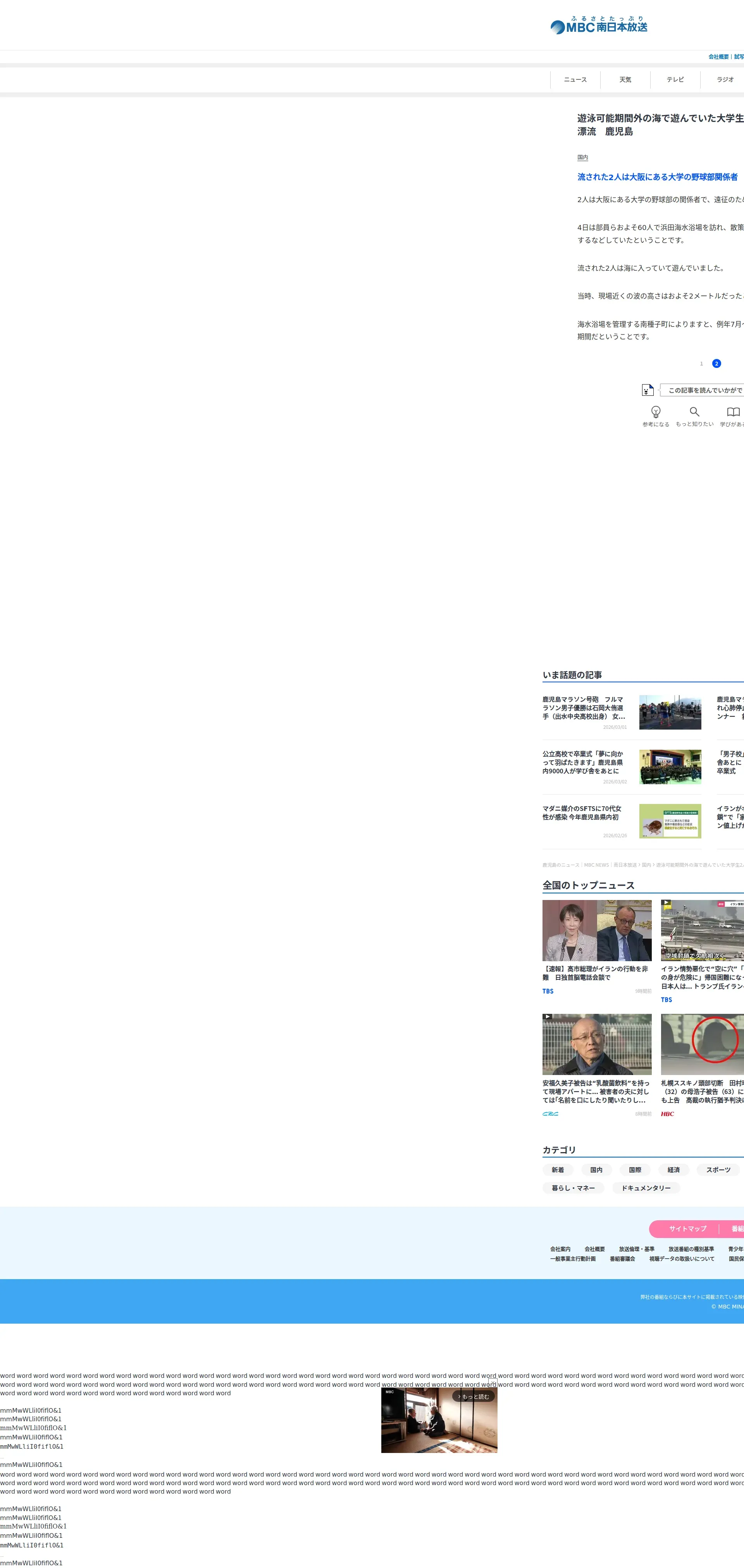Click the TBS source logo under the 高市総理 article
Image resolution: width=744 pixels, height=1568 pixels.
(548, 991)
